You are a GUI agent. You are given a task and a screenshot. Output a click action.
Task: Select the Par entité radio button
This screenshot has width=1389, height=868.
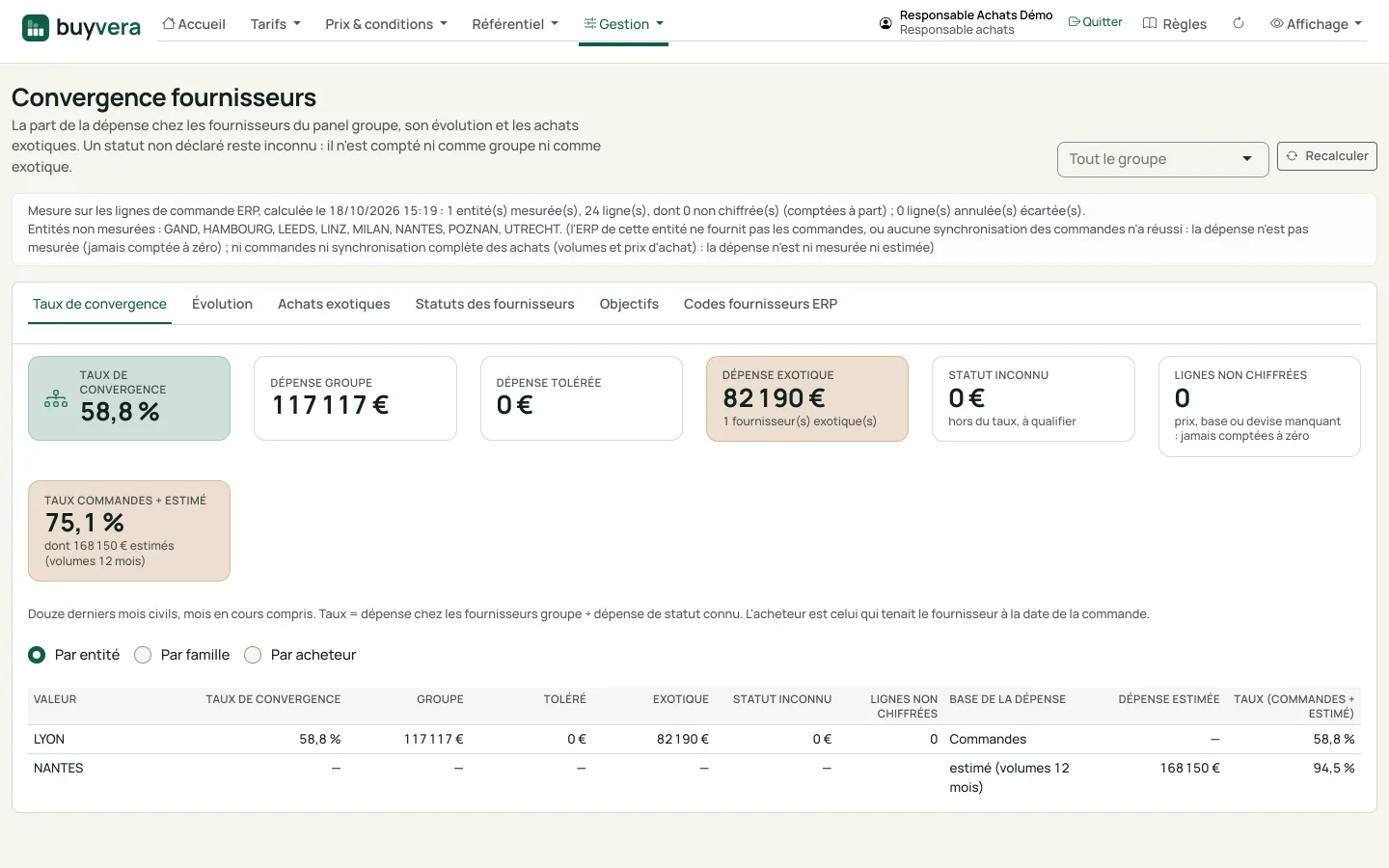[37, 655]
